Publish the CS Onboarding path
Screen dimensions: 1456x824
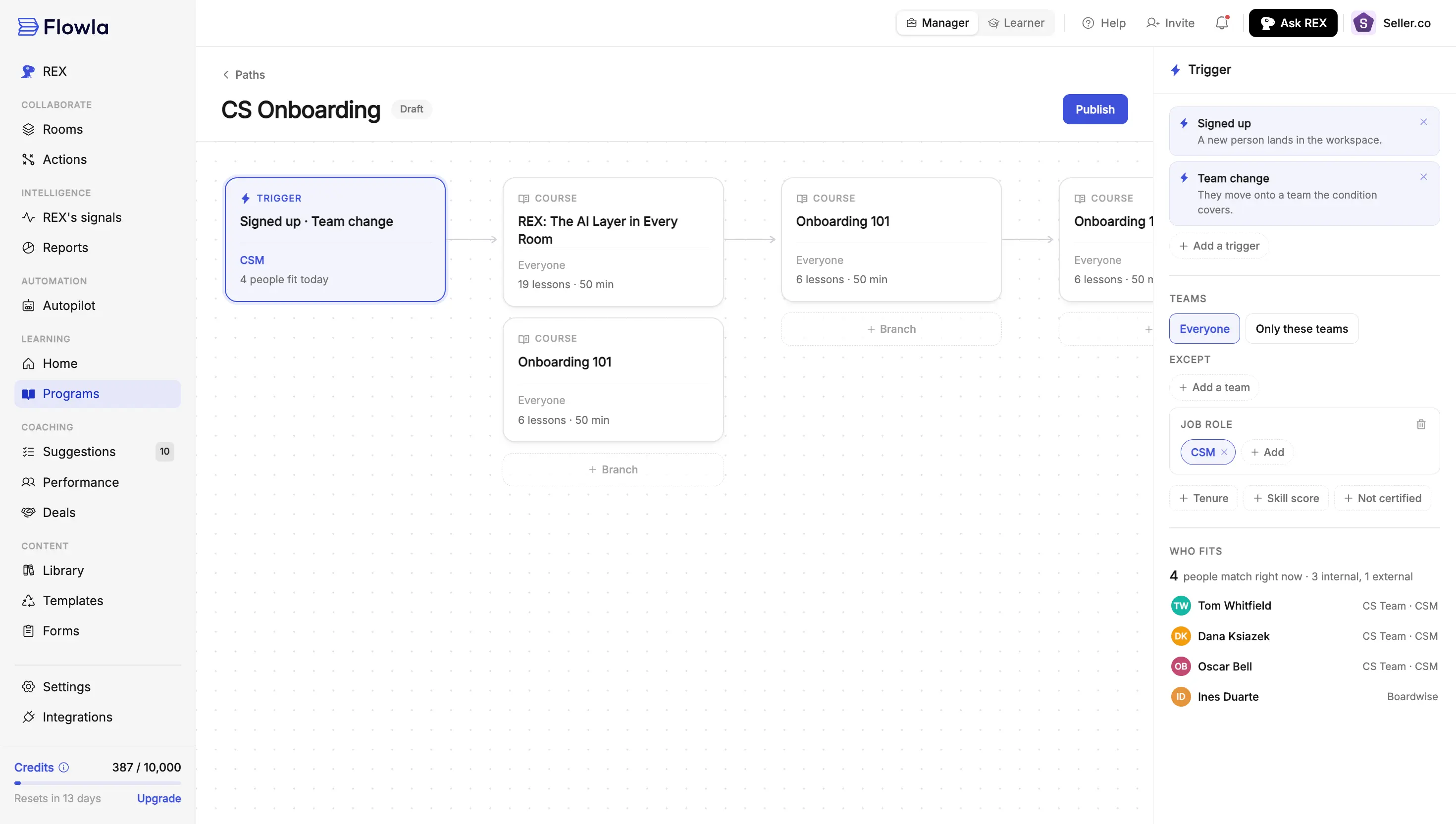(1094, 109)
